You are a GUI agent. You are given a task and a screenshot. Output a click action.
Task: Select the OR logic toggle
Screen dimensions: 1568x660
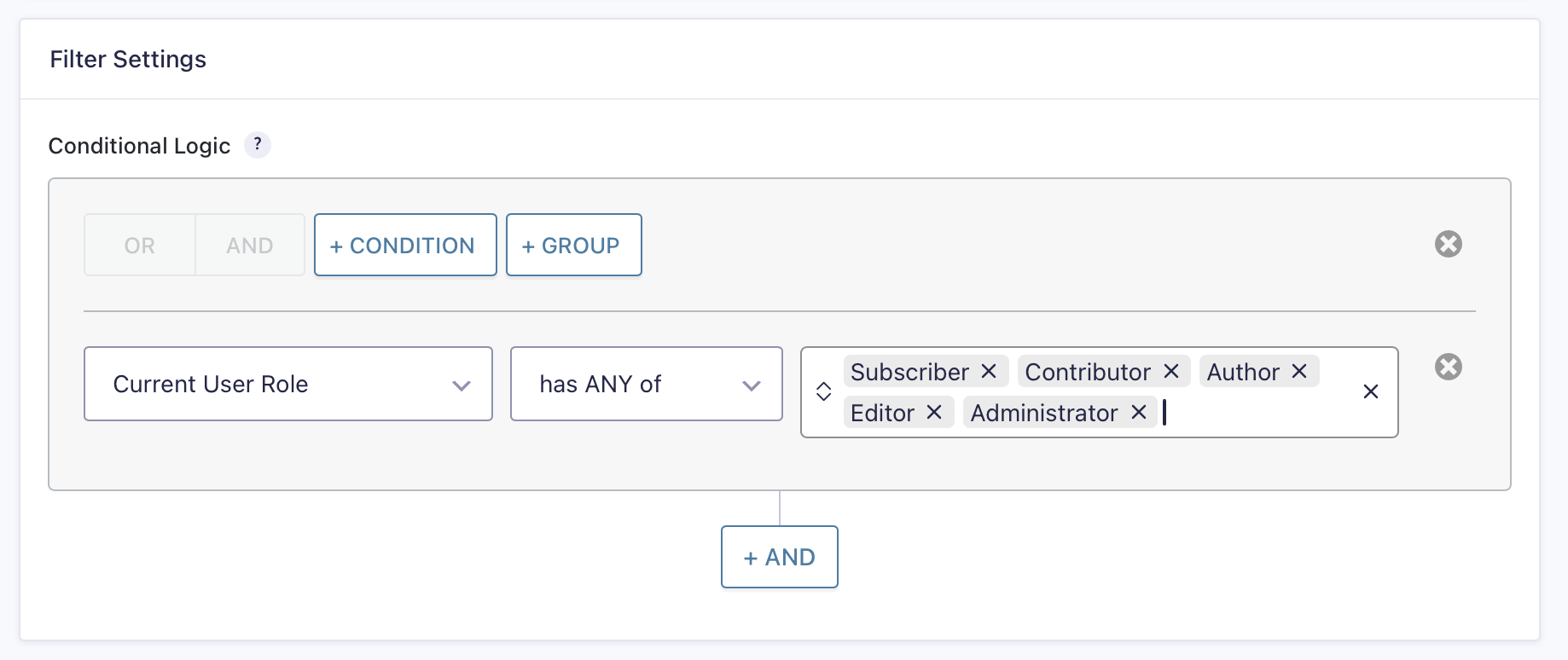pos(140,245)
